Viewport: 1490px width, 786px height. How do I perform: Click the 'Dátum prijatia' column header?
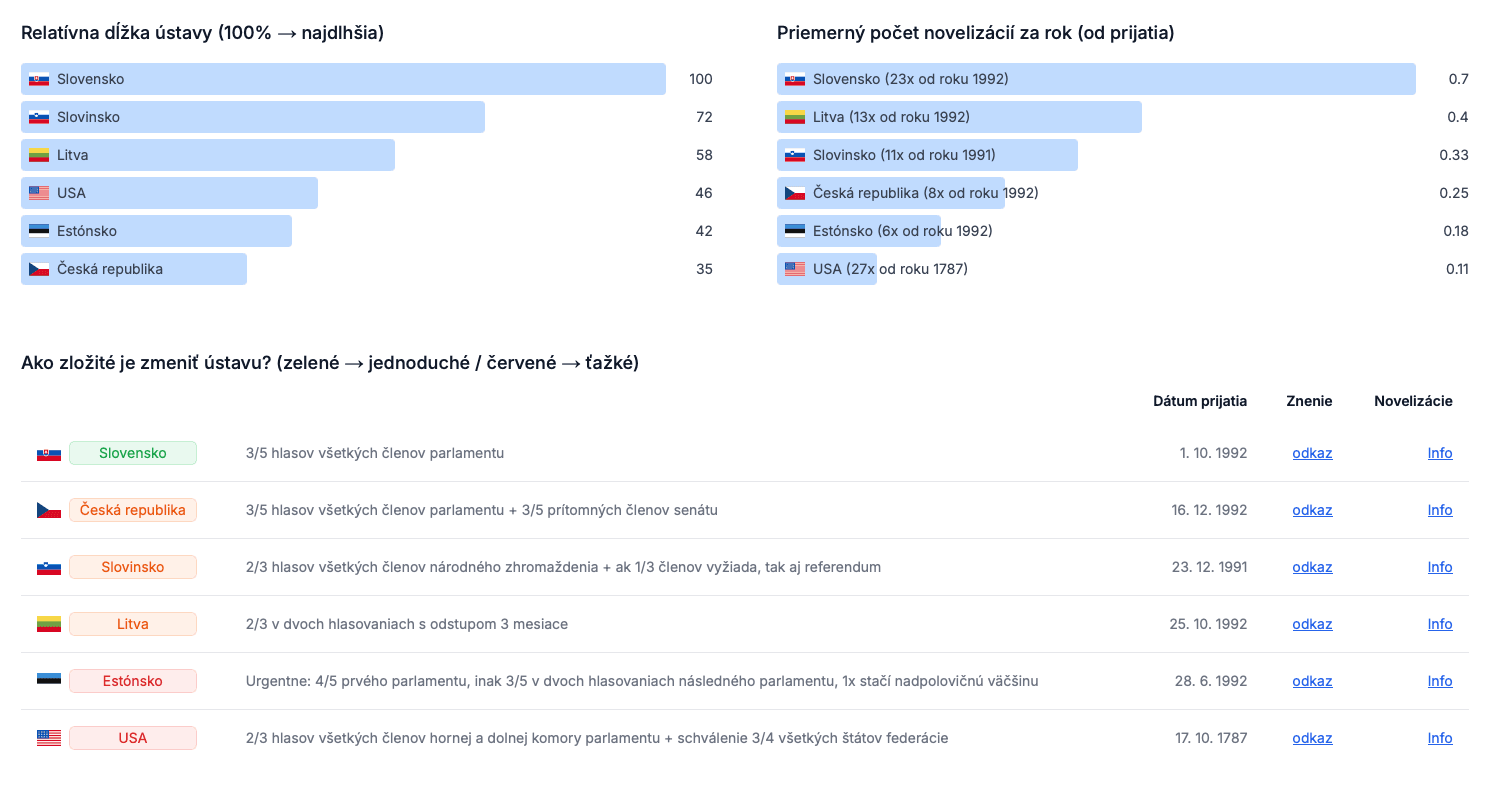coord(1199,401)
